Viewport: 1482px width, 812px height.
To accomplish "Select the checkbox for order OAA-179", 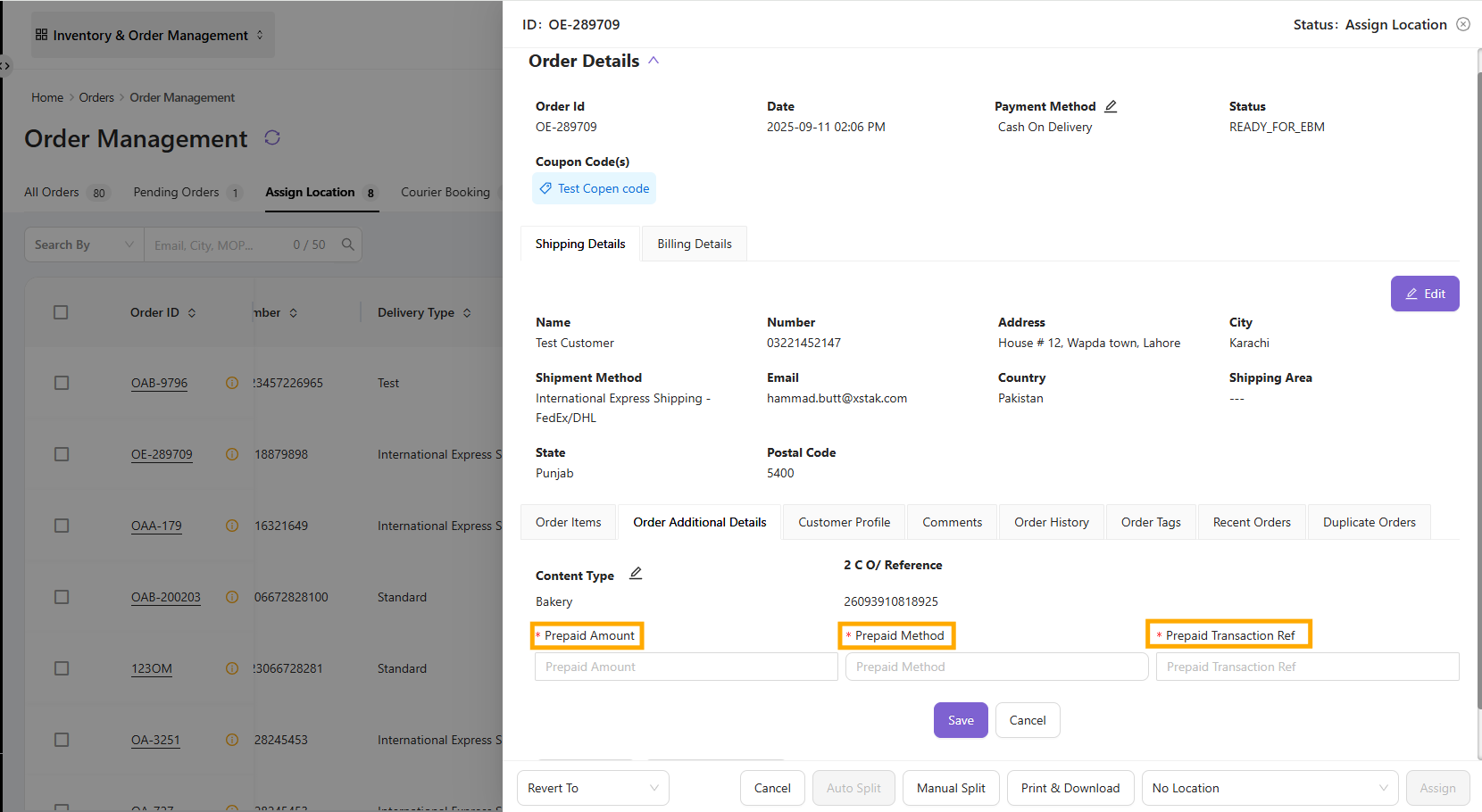I will [x=62, y=526].
